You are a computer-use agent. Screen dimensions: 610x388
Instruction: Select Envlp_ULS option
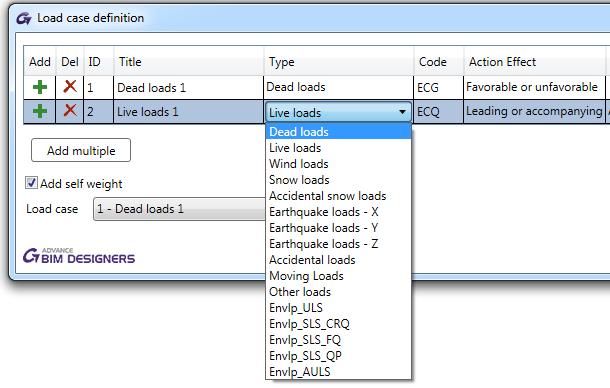(338, 307)
